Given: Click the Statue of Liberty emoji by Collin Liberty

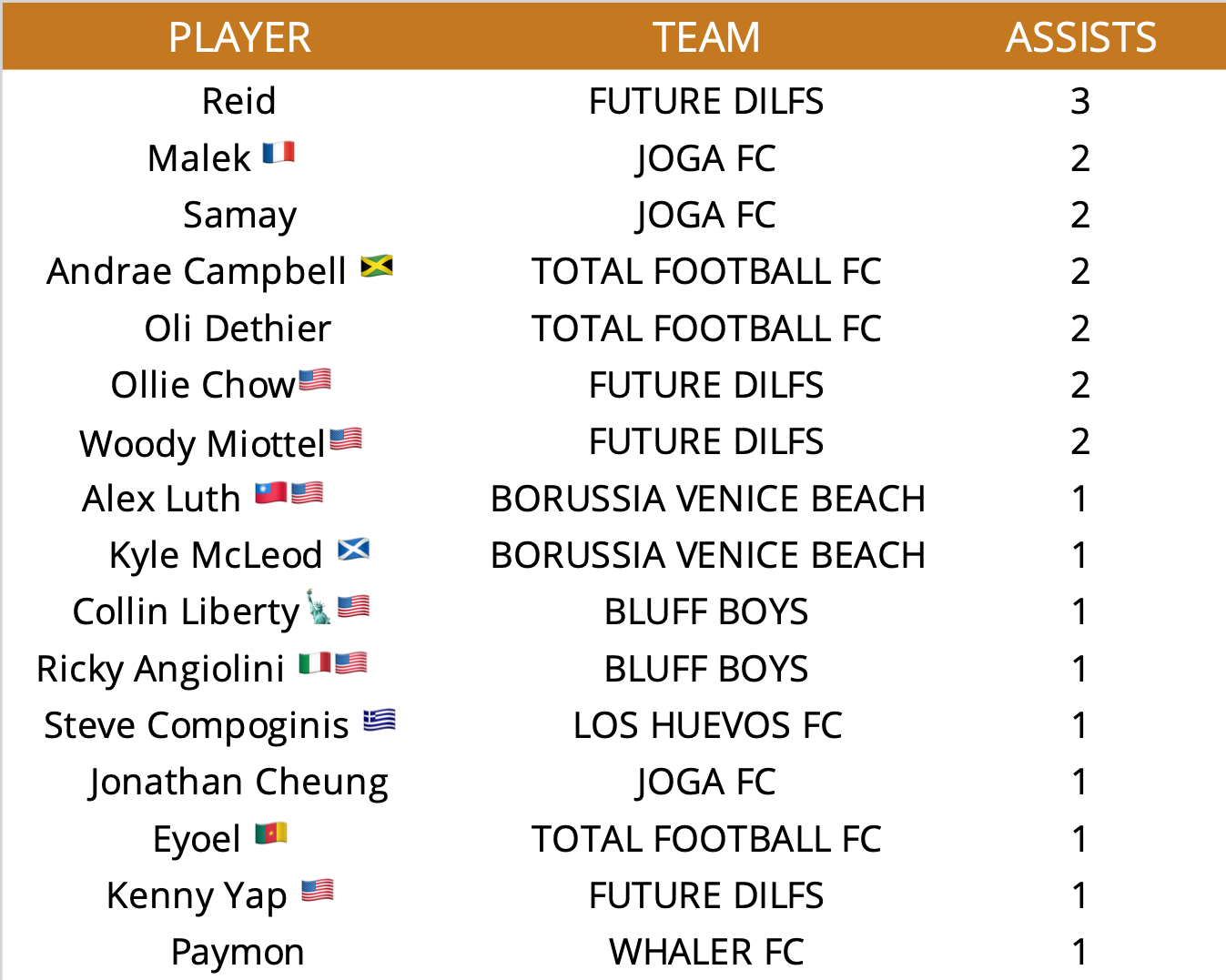Looking at the screenshot, I should (x=319, y=607).
